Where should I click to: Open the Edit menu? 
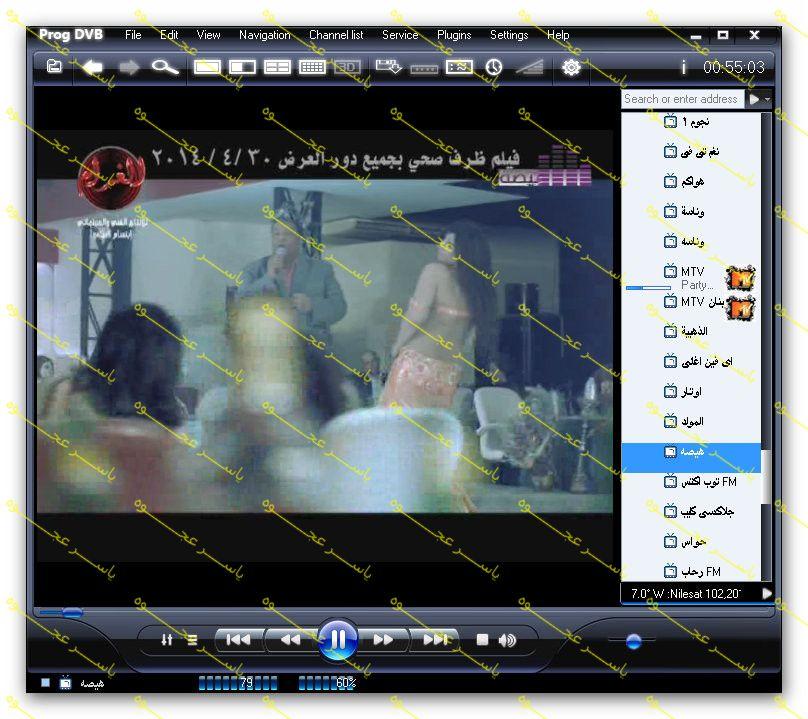[x=169, y=35]
